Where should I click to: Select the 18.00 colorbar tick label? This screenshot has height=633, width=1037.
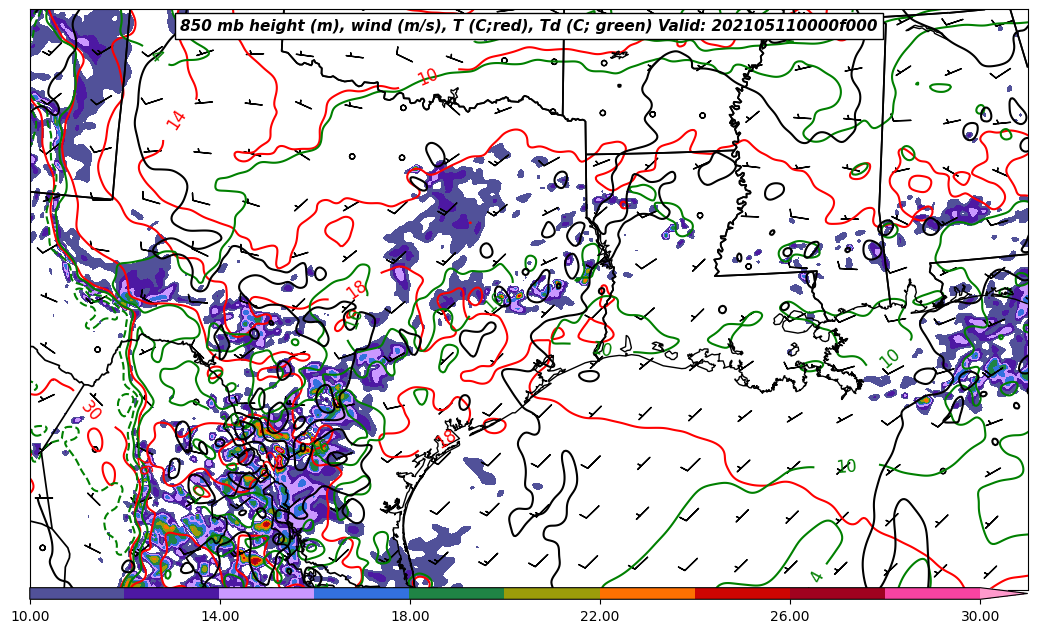[x=410, y=616]
